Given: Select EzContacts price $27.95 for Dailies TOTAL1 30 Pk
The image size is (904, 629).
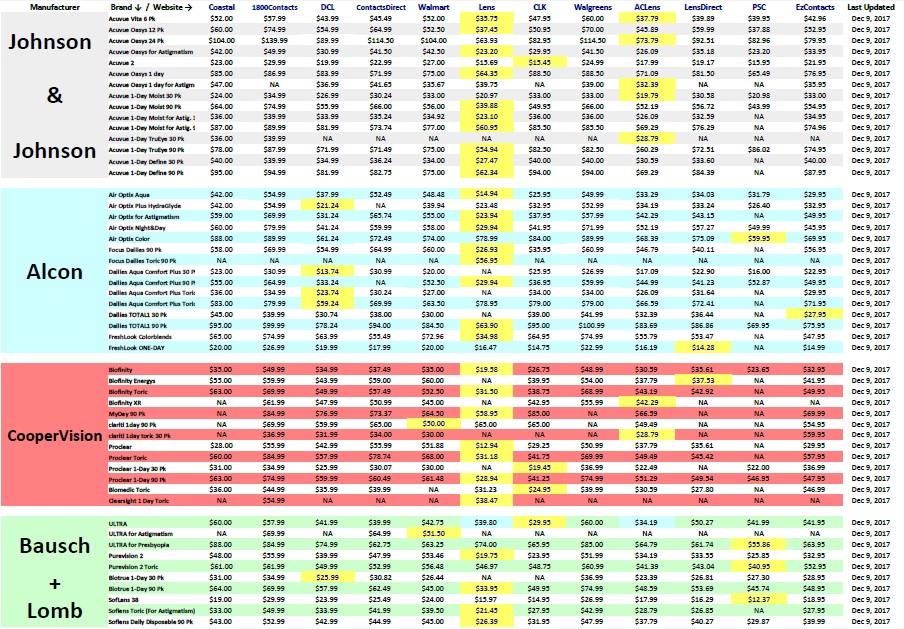Looking at the screenshot, I should coord(815,314).
